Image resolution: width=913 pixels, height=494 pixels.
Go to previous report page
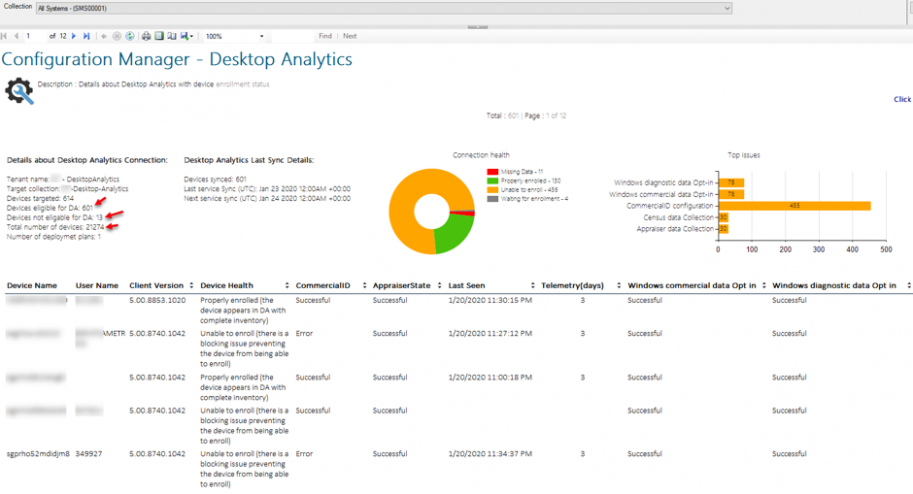click(16, 36)
